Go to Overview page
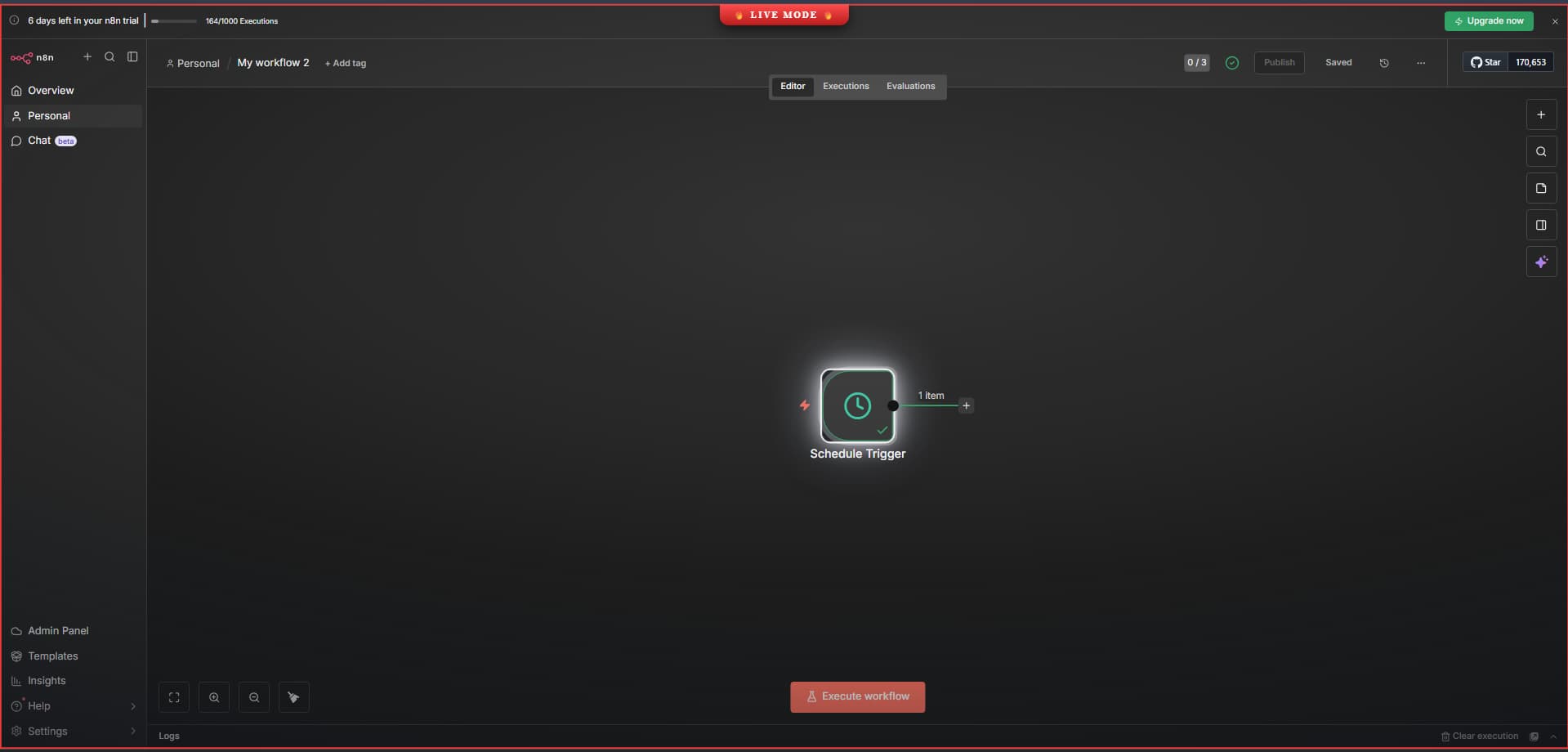Image resolution: width=1568 pixels, height=752 pixels. 72,91
